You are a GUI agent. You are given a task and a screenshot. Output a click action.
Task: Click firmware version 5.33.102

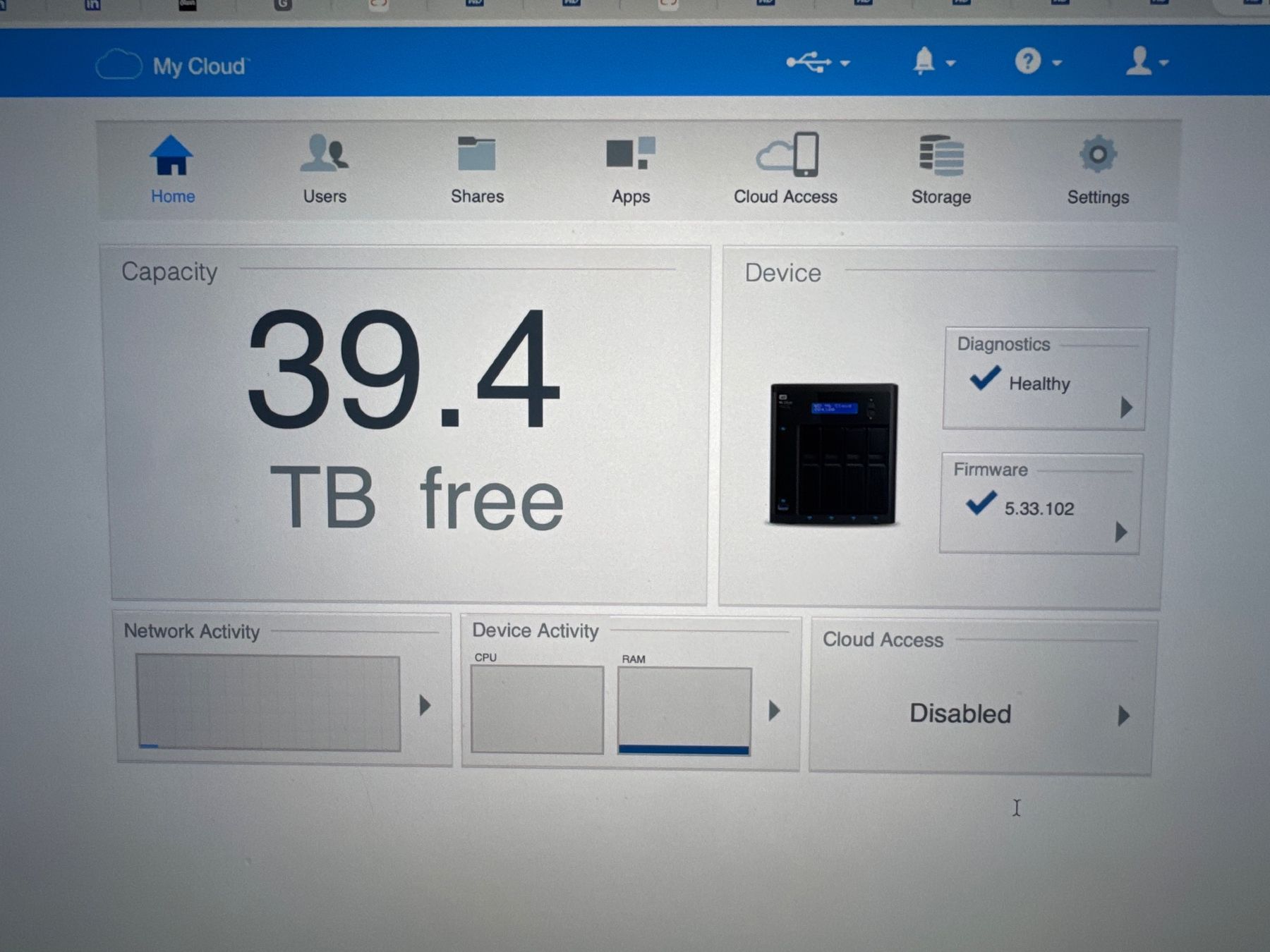click(x=1039, y=509)
